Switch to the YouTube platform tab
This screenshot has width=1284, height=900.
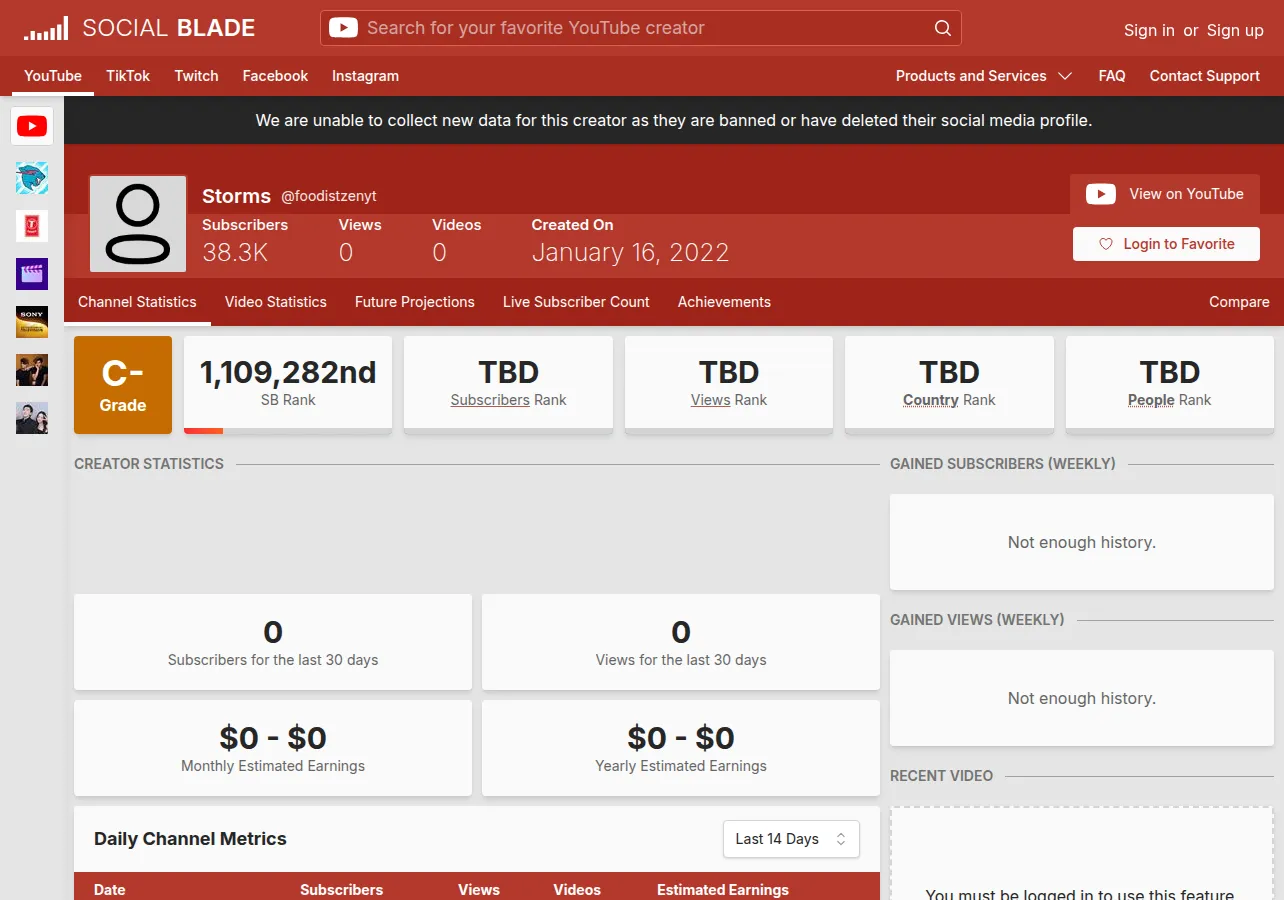pos(53,76)
